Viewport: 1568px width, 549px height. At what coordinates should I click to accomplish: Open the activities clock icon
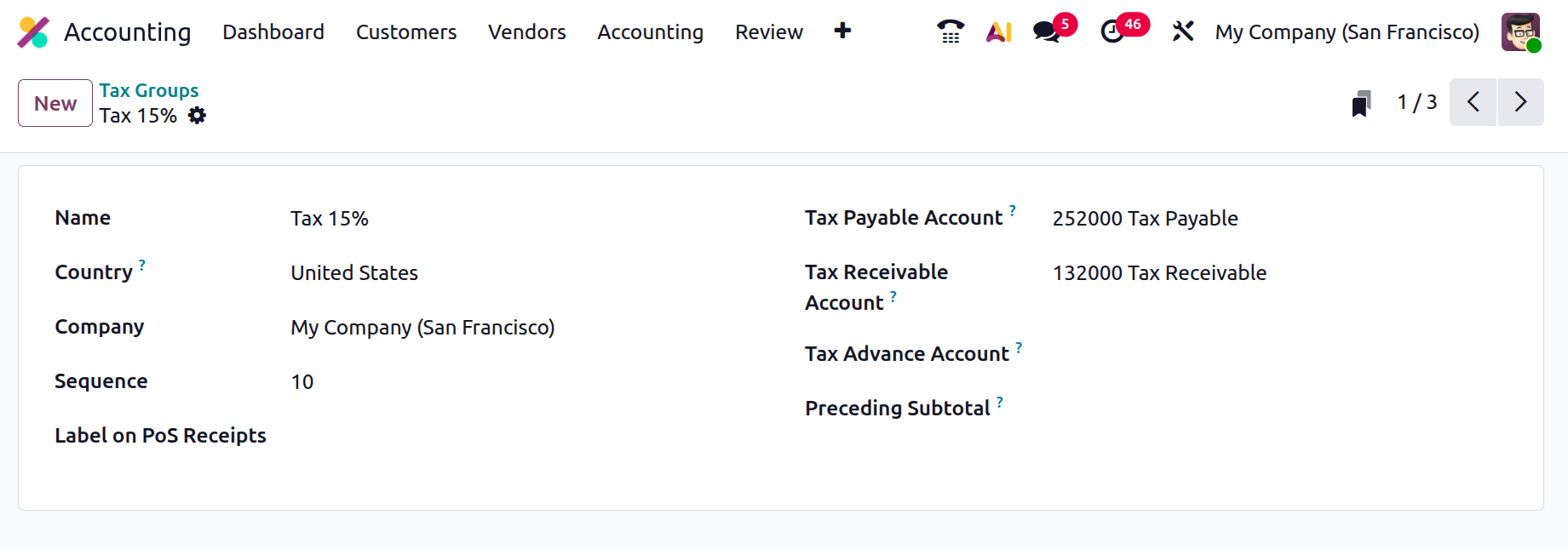pyautogui.click(x=1112, y=32)
